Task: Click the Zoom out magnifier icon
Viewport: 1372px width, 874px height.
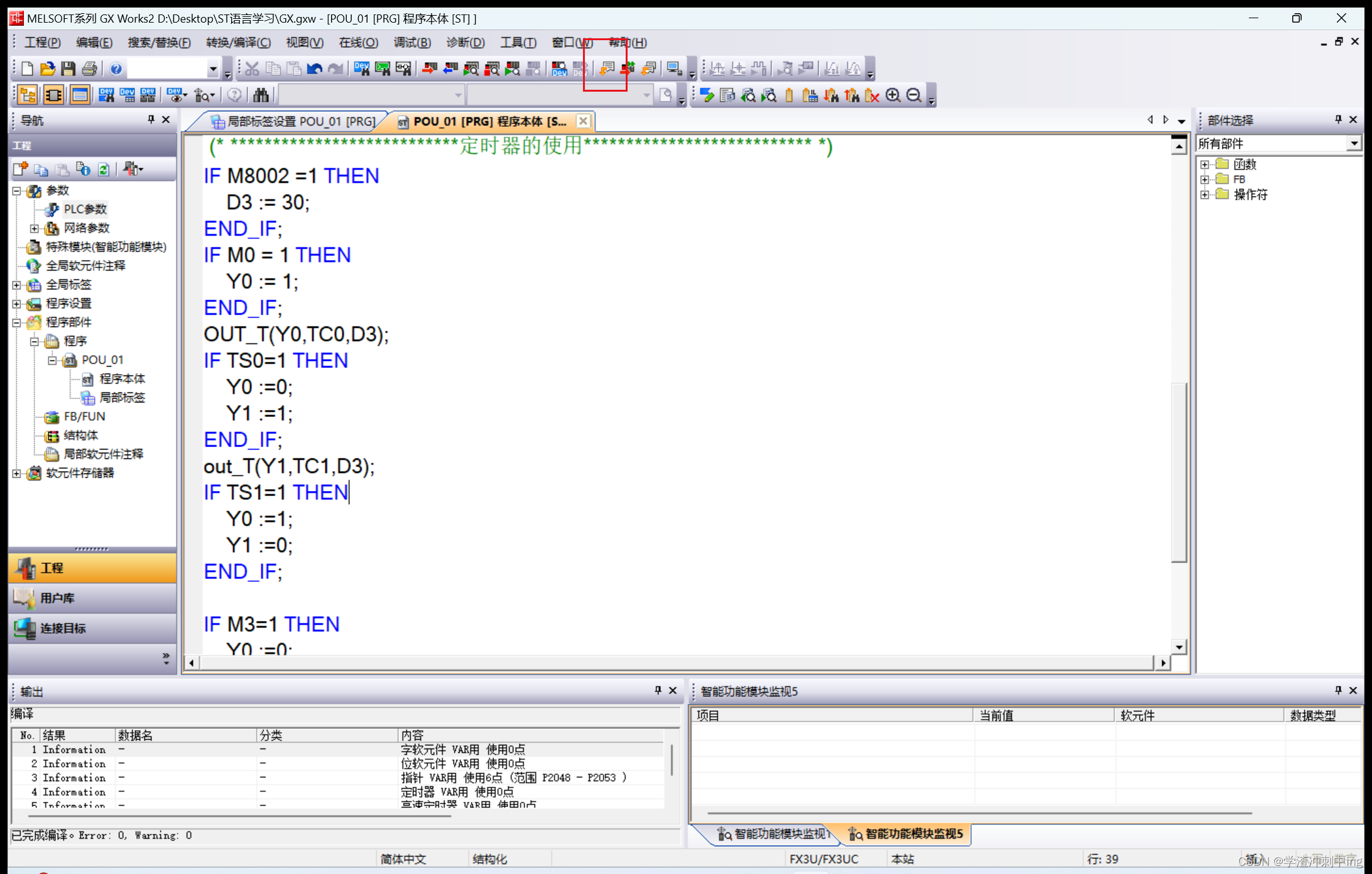Action: 914,95
